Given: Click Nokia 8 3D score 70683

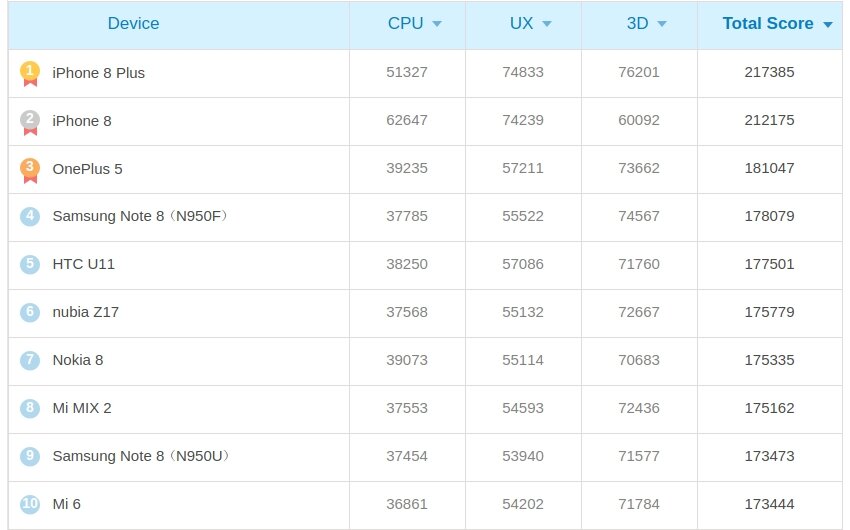Looking at the screenshot, I should click(x=639, y=360).
